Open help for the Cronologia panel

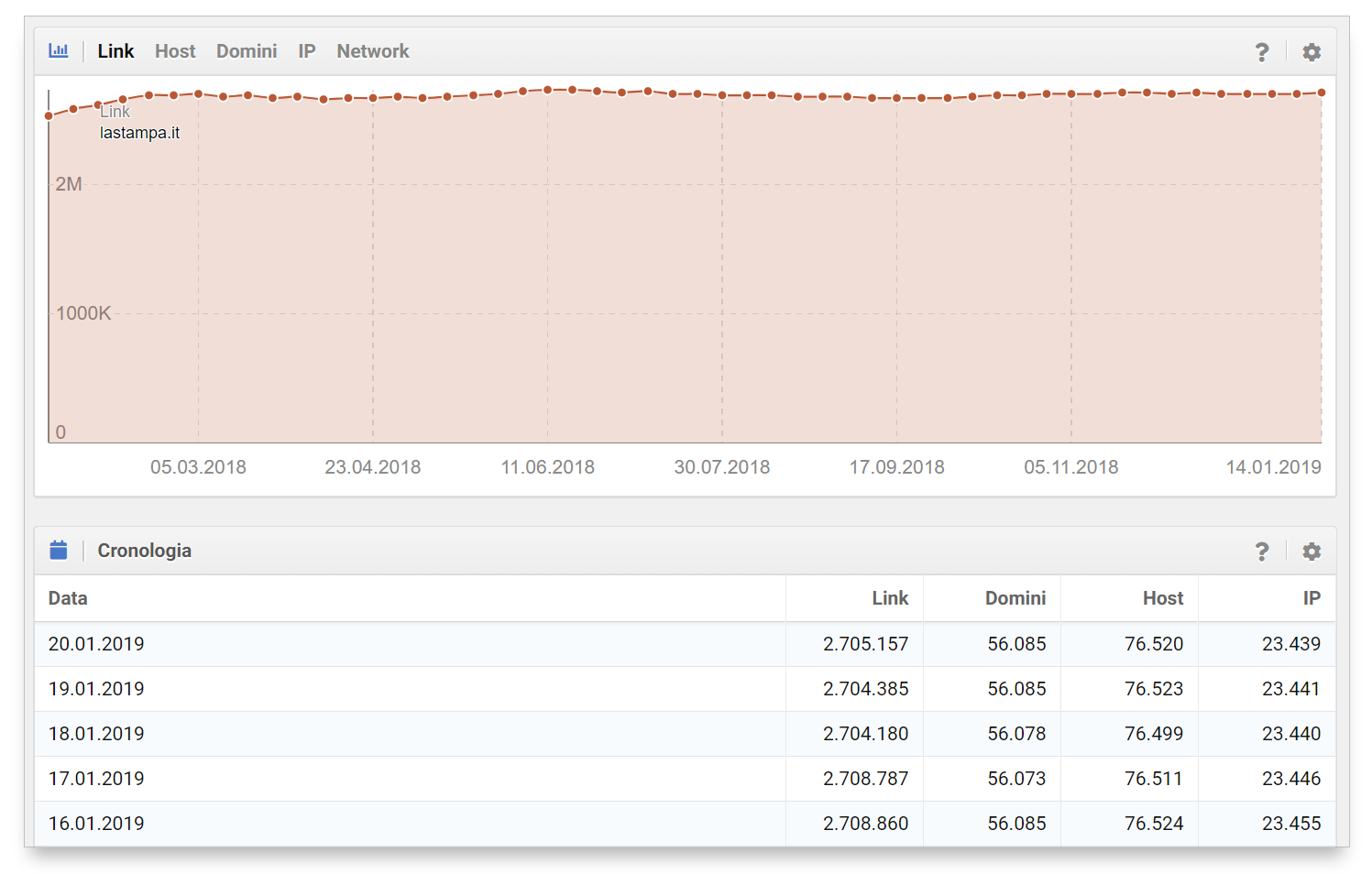[1262, 552]
